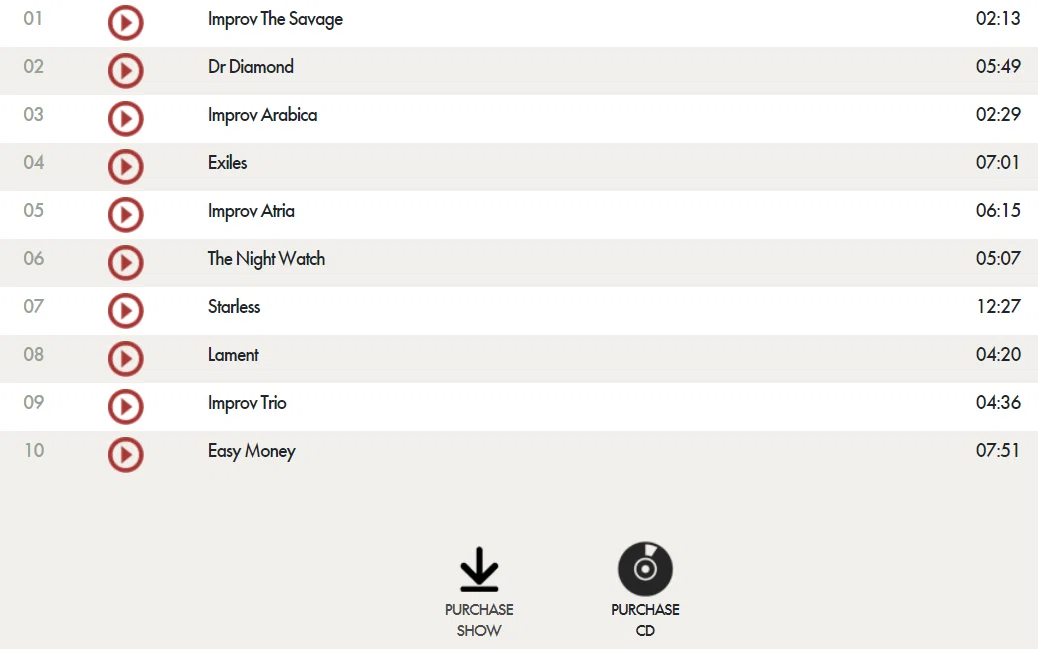Screen dimensions: 1038x649
Task: Click the download arrow Purchase Show icon
Action: coord(479,569)
